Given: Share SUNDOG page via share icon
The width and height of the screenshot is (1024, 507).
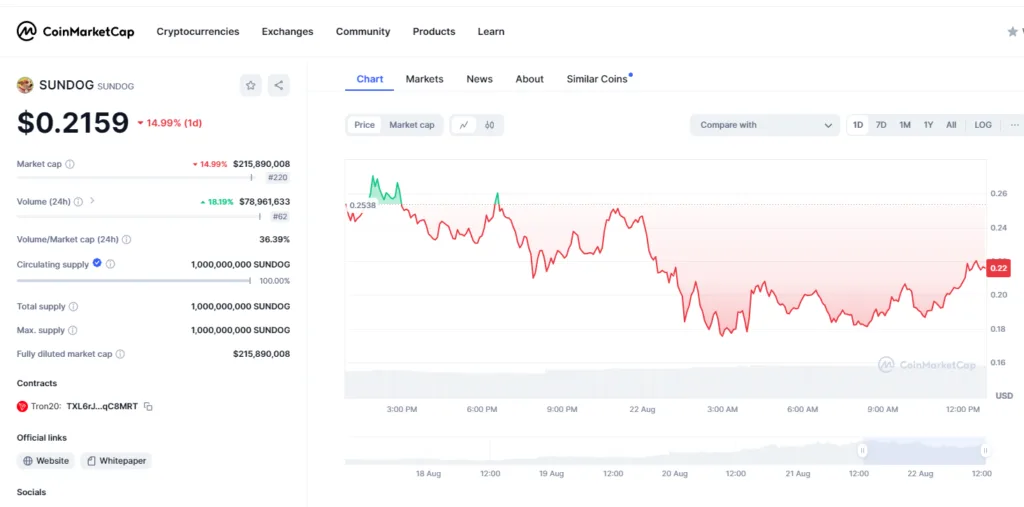Looking at the screenshot, I should [x=279, y=85].
